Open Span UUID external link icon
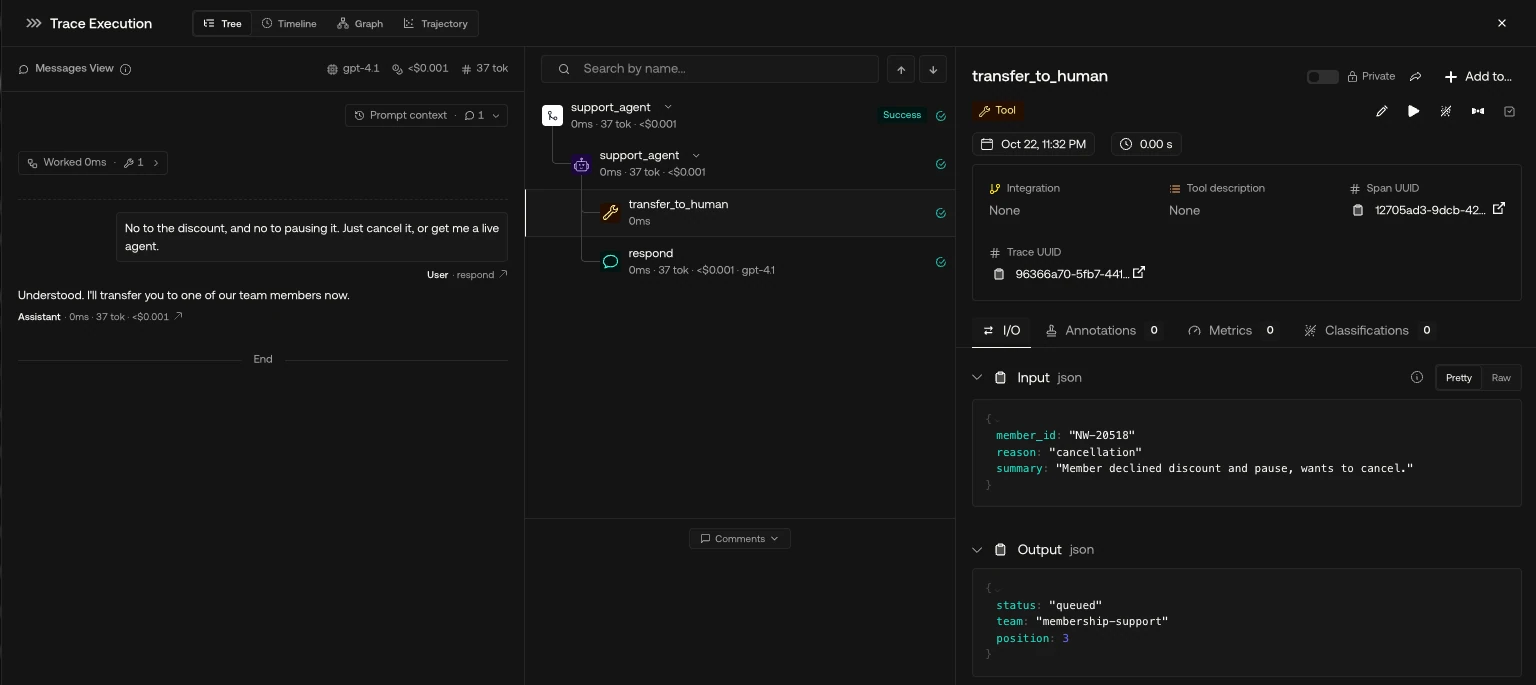1536x685 pixels. point(1498,209)
